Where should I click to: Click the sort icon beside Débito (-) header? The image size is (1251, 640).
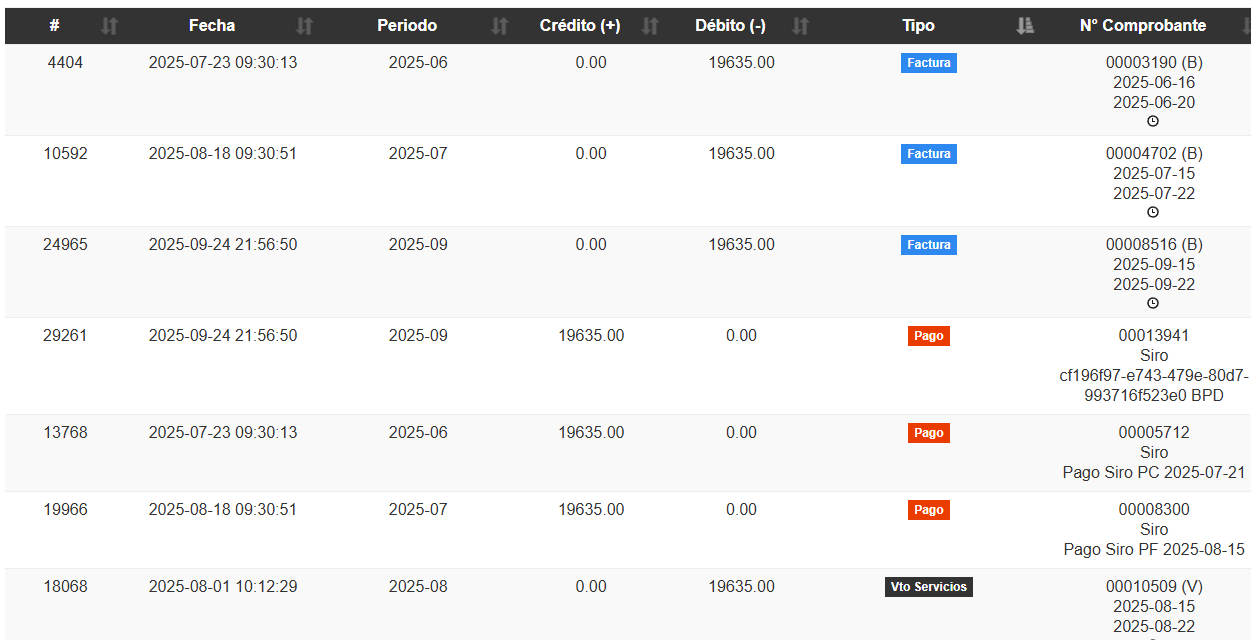[x=800, y=27]
